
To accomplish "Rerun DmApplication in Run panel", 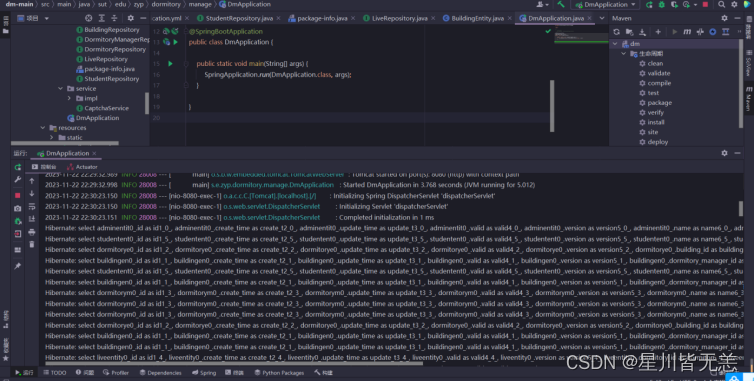I will coord(18,167).
